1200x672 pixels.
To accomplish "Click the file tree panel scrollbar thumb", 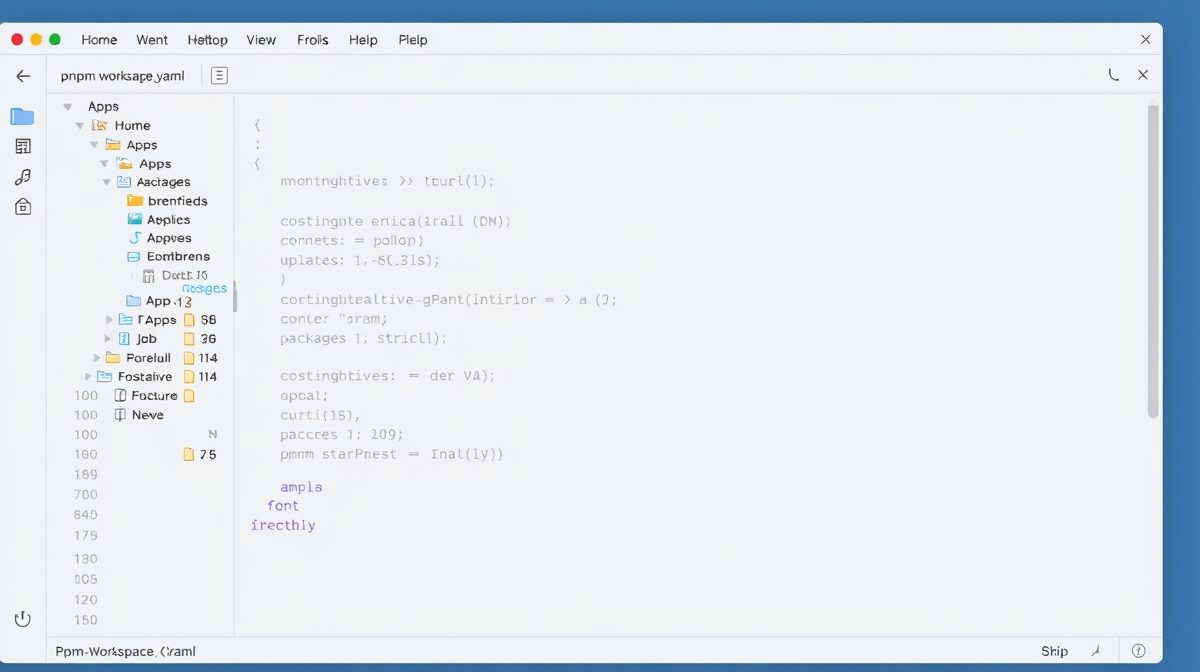I will click(235, 296).
